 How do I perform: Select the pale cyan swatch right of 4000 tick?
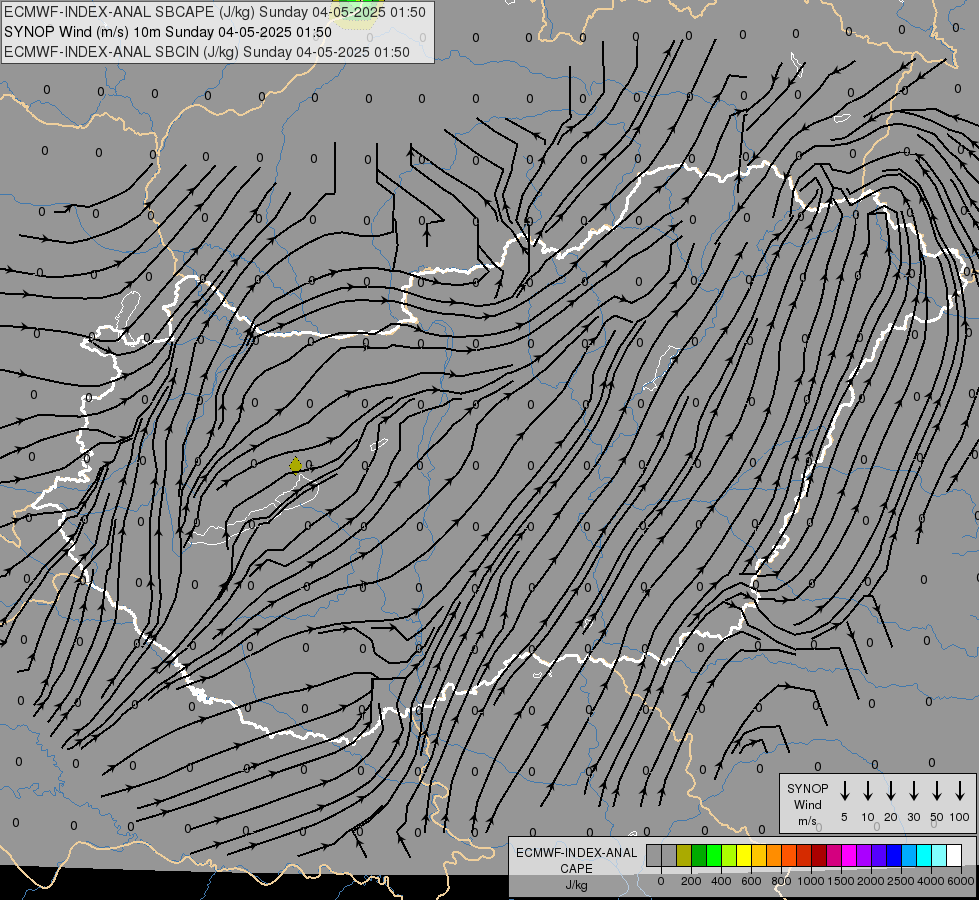tap(940, 855)
